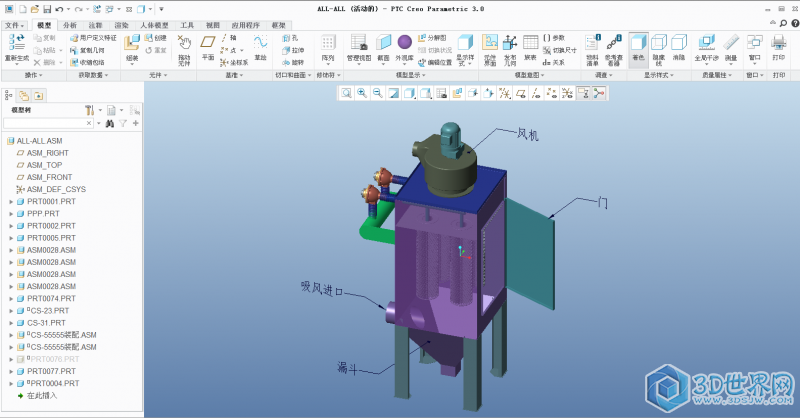This screenshot has width=800, height=418.
Task: Click Shrinkwrap (收缩包络) button
Action: [87, 62]
